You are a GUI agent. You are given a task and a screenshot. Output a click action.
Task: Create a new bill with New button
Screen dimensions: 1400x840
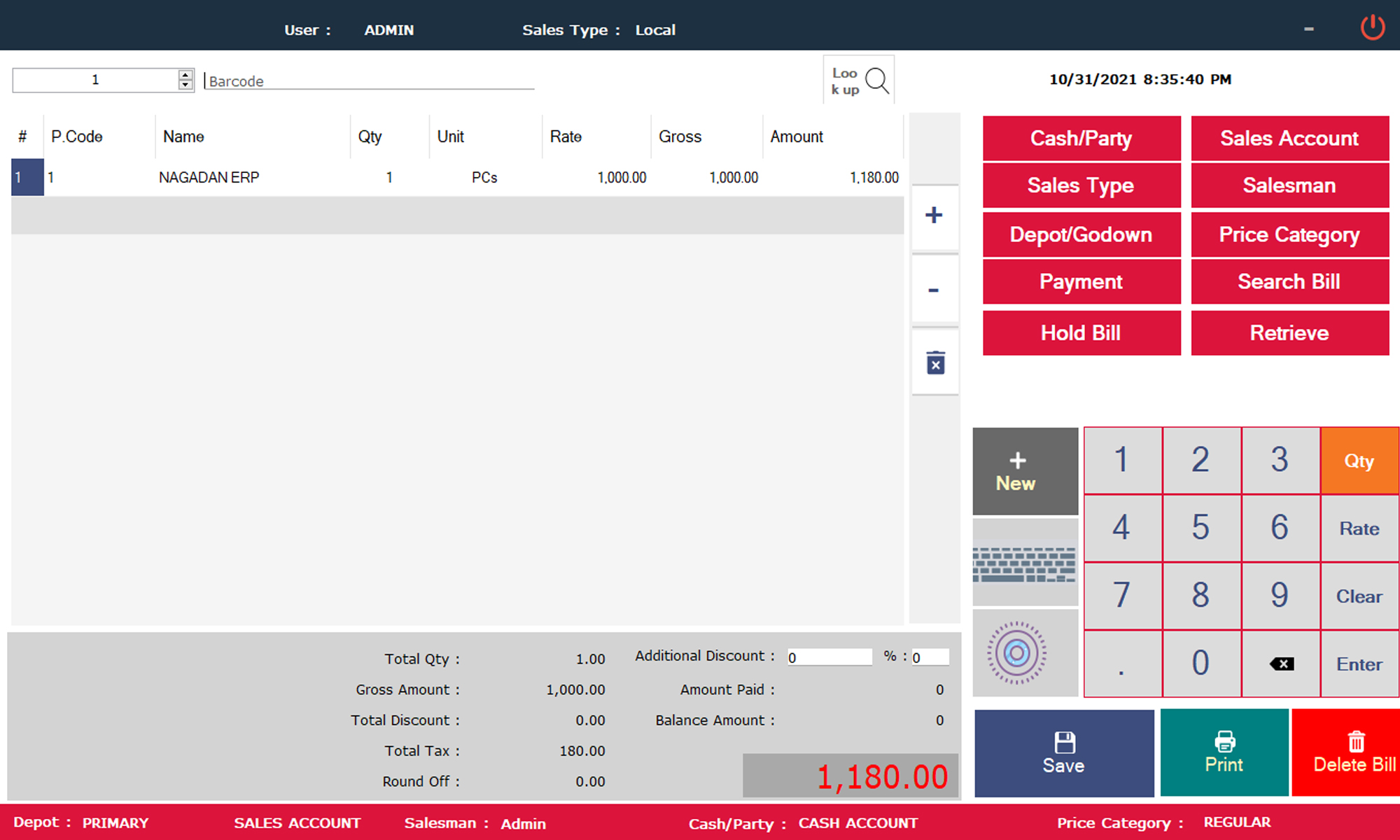(1025, 469)
